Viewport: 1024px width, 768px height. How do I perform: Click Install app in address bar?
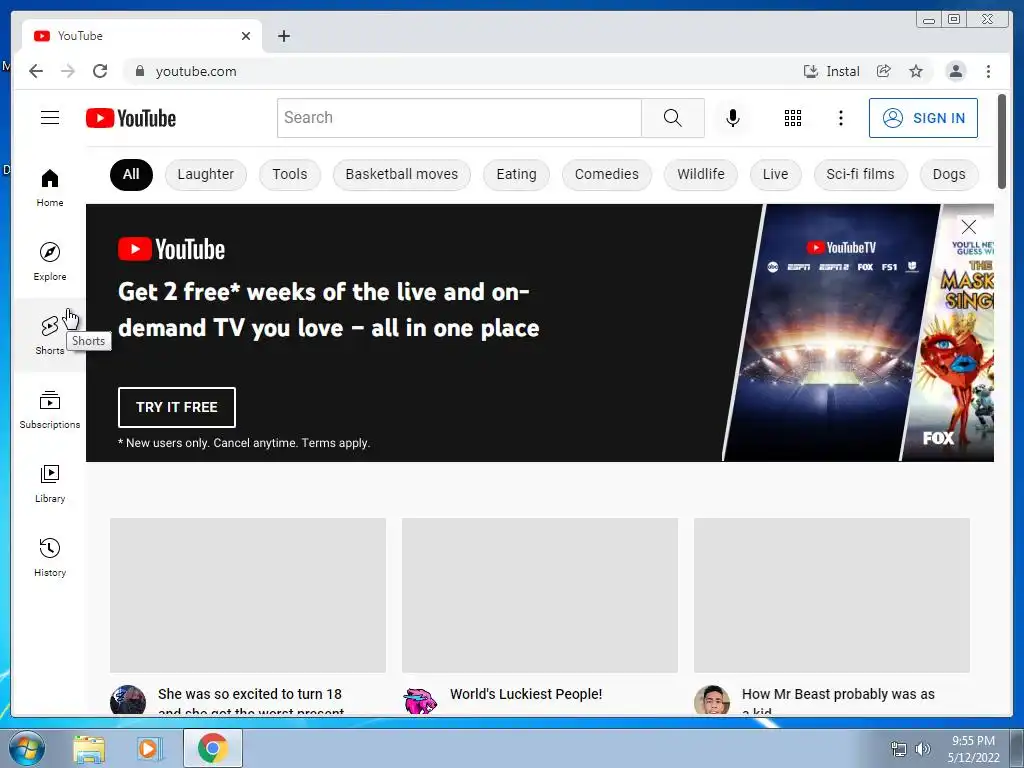tap(831, 71)
